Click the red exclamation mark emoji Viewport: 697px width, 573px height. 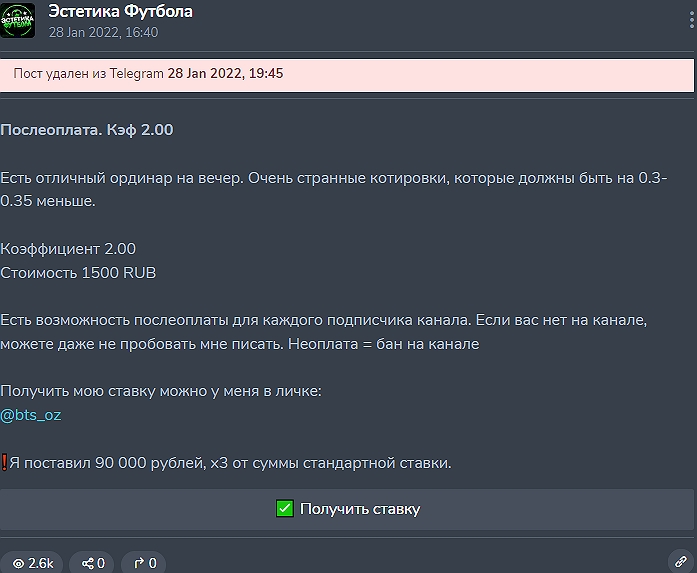click(x=4, y=463)
